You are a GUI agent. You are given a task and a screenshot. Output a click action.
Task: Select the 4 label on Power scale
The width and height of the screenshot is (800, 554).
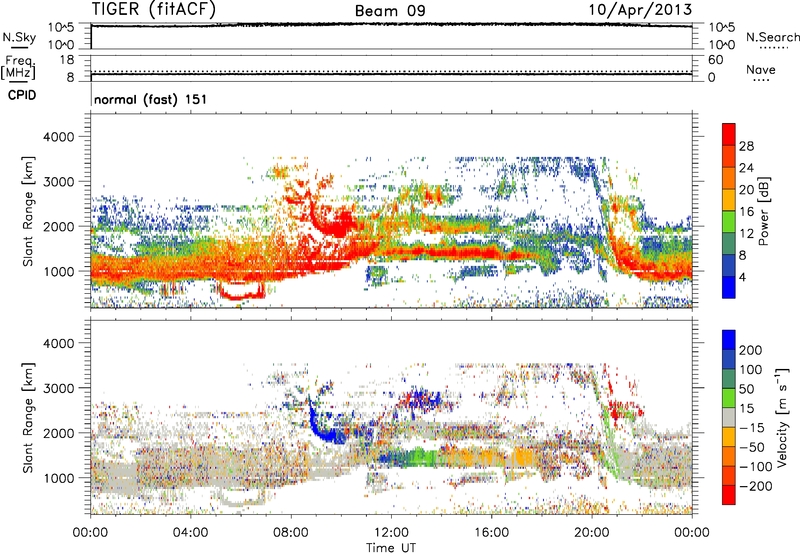[x=742, y=277]
